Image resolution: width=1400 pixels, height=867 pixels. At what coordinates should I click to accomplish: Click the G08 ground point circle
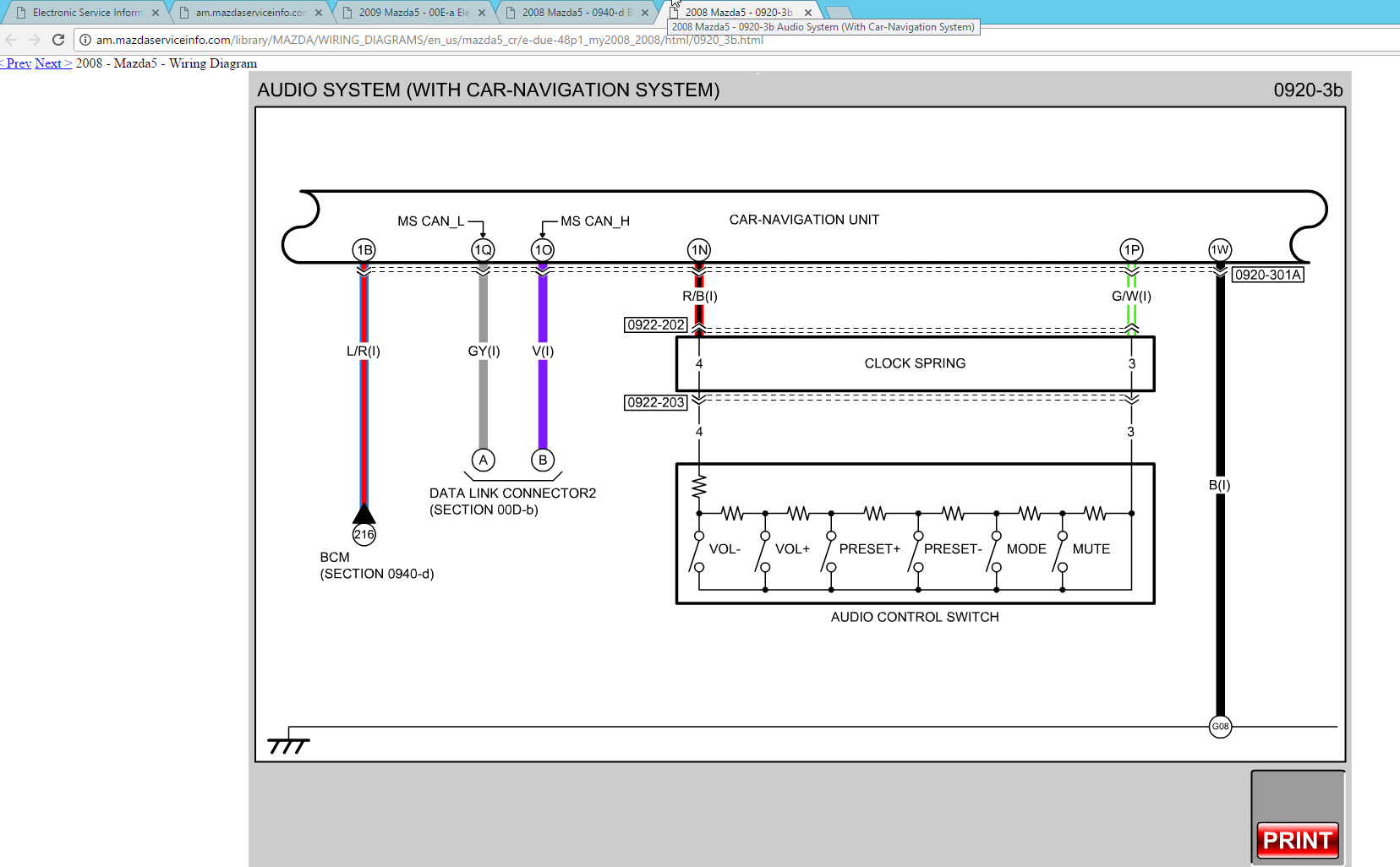pyautogui.click(x=1220, y=727)
